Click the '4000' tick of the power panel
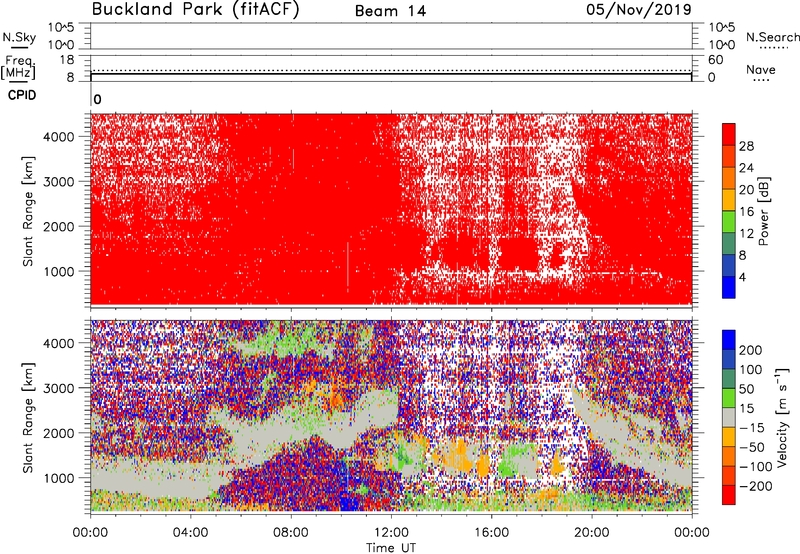This screenshot has height=554, width=800. pos(59,137)
